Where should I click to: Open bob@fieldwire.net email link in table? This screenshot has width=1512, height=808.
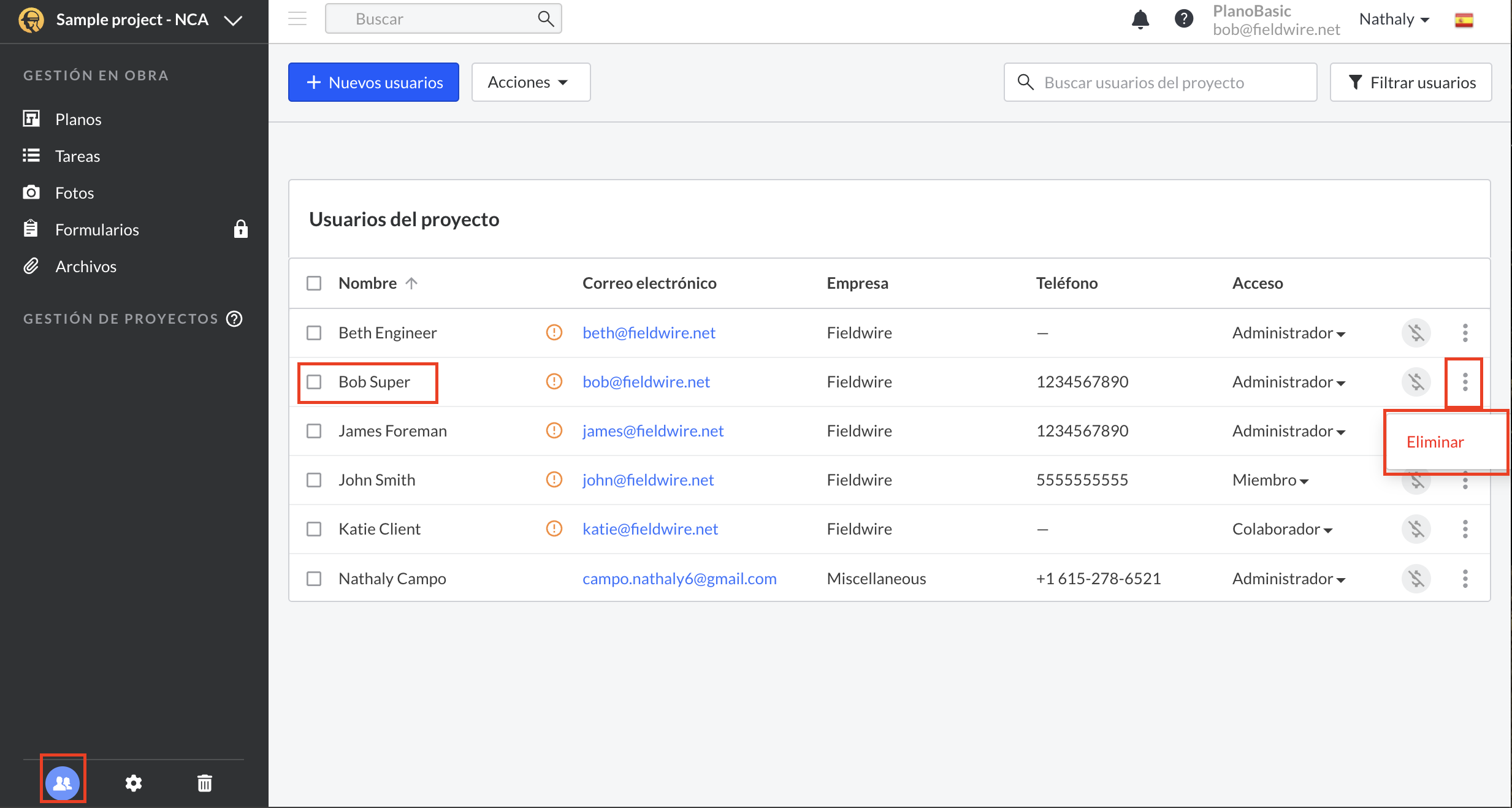point(646,382)
